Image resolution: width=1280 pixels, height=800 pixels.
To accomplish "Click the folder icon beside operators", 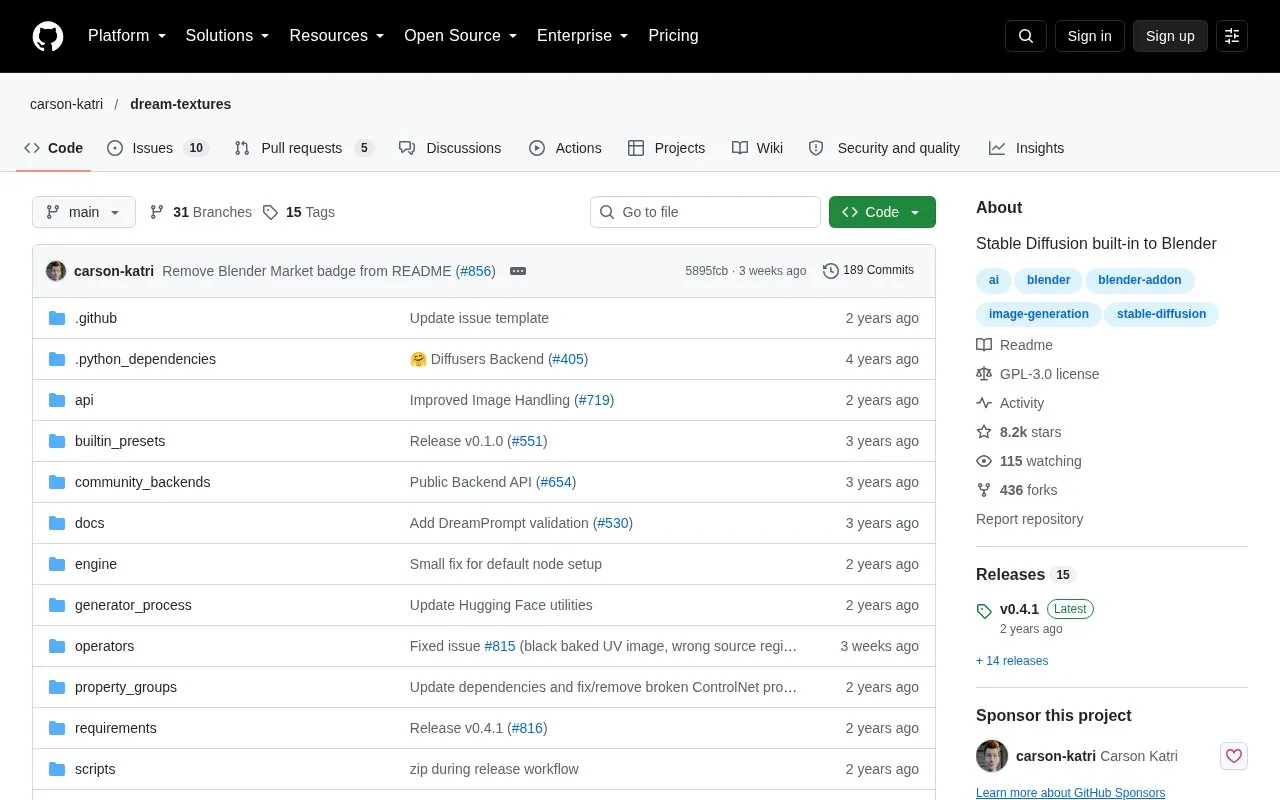I will click(x=57, y=646).
